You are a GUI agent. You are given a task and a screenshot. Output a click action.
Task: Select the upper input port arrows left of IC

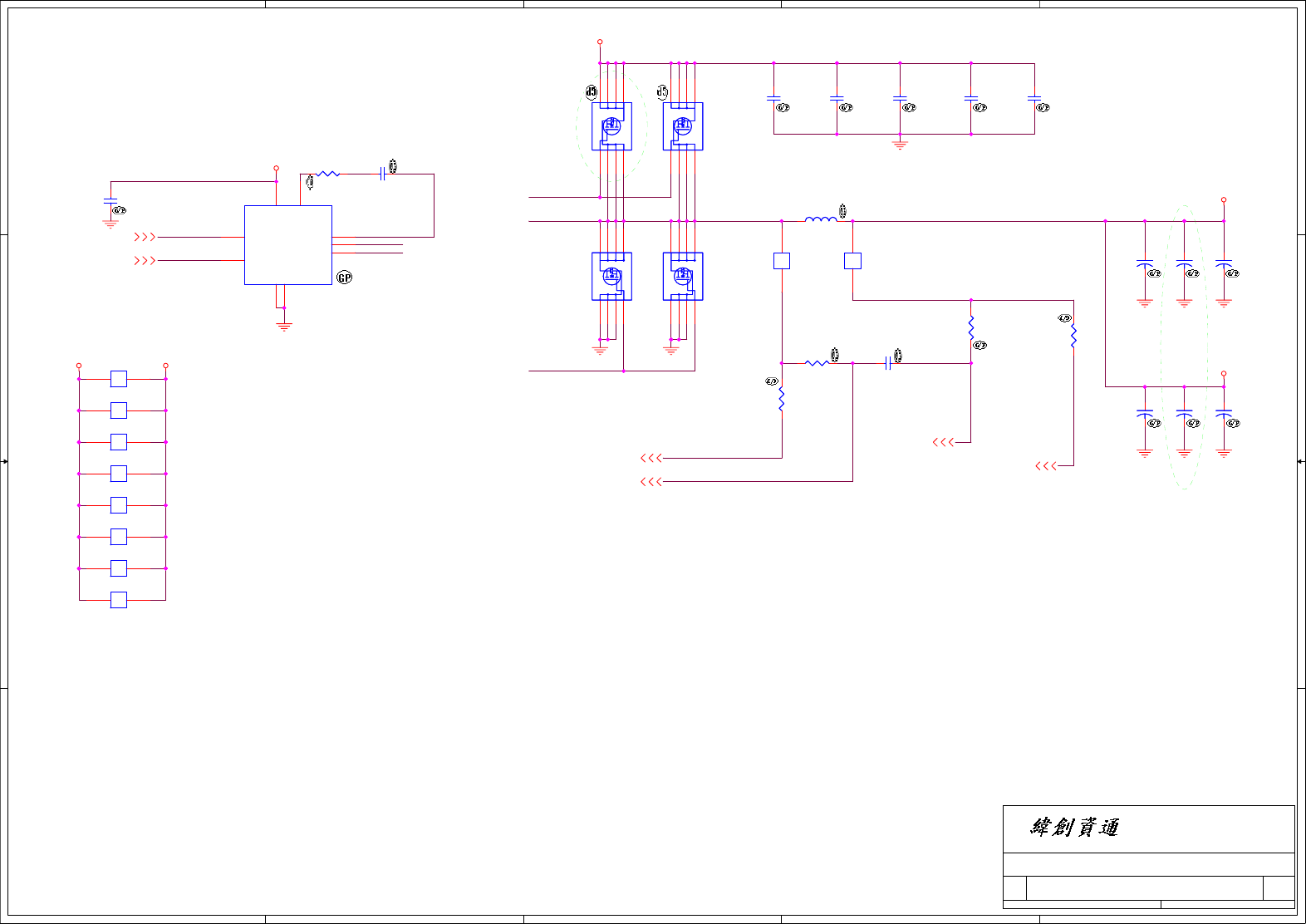[x=145, y=237]
